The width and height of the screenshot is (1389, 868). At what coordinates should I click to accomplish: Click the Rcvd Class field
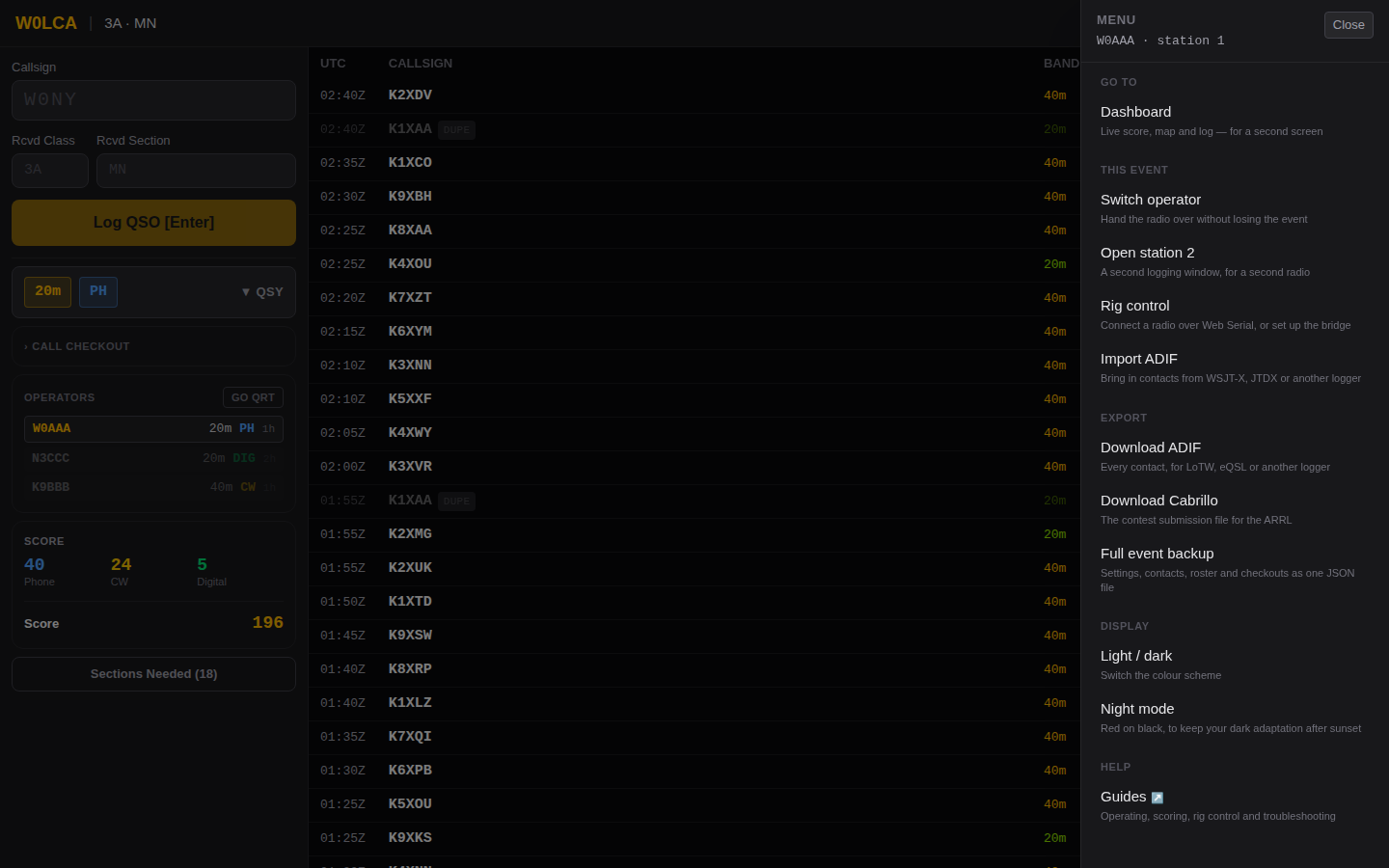[50, 171]
